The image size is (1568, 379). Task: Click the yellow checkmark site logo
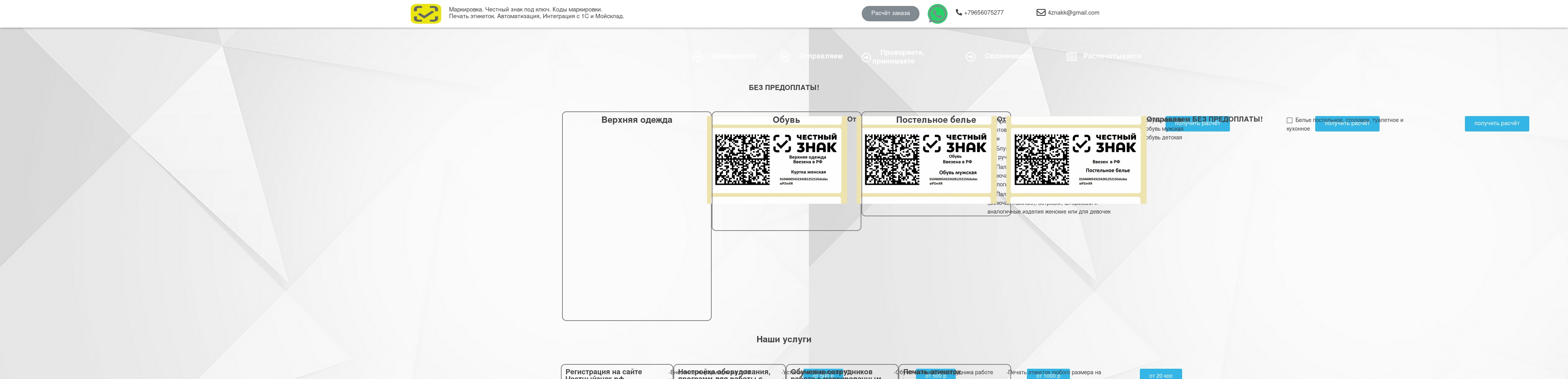click(x=425, y=13)
